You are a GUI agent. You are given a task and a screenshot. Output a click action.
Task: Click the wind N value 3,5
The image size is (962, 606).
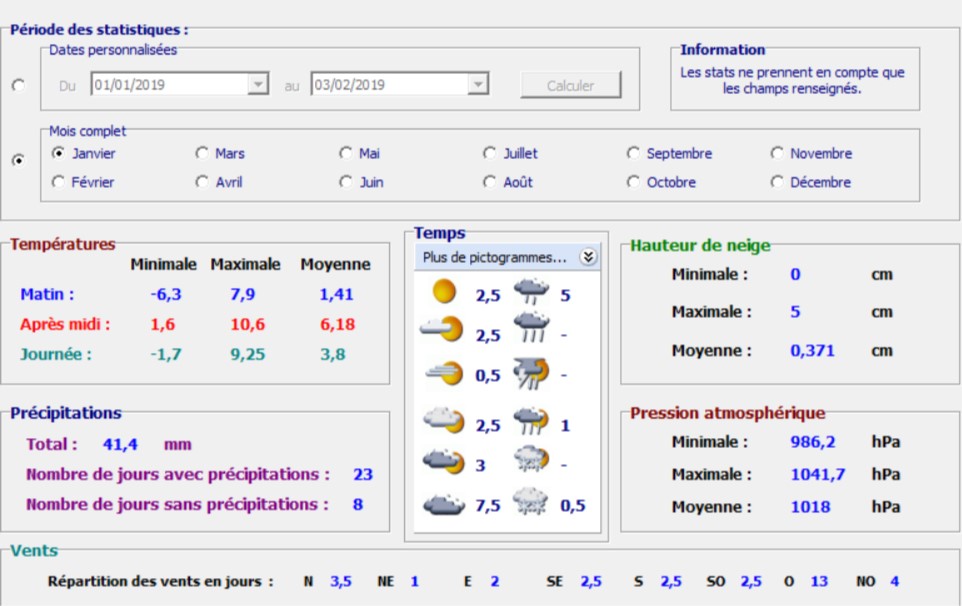341,581
